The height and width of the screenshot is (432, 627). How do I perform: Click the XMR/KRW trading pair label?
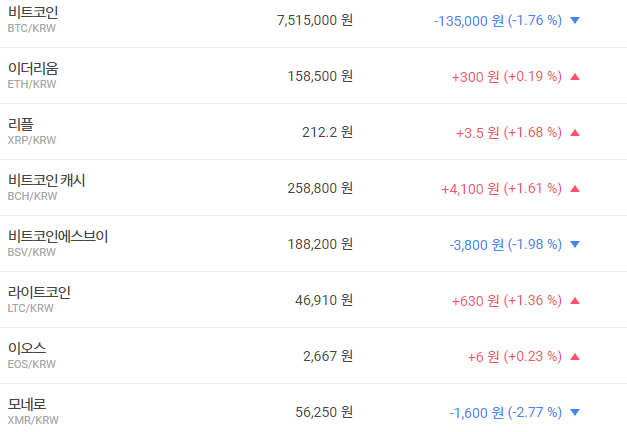32,421
